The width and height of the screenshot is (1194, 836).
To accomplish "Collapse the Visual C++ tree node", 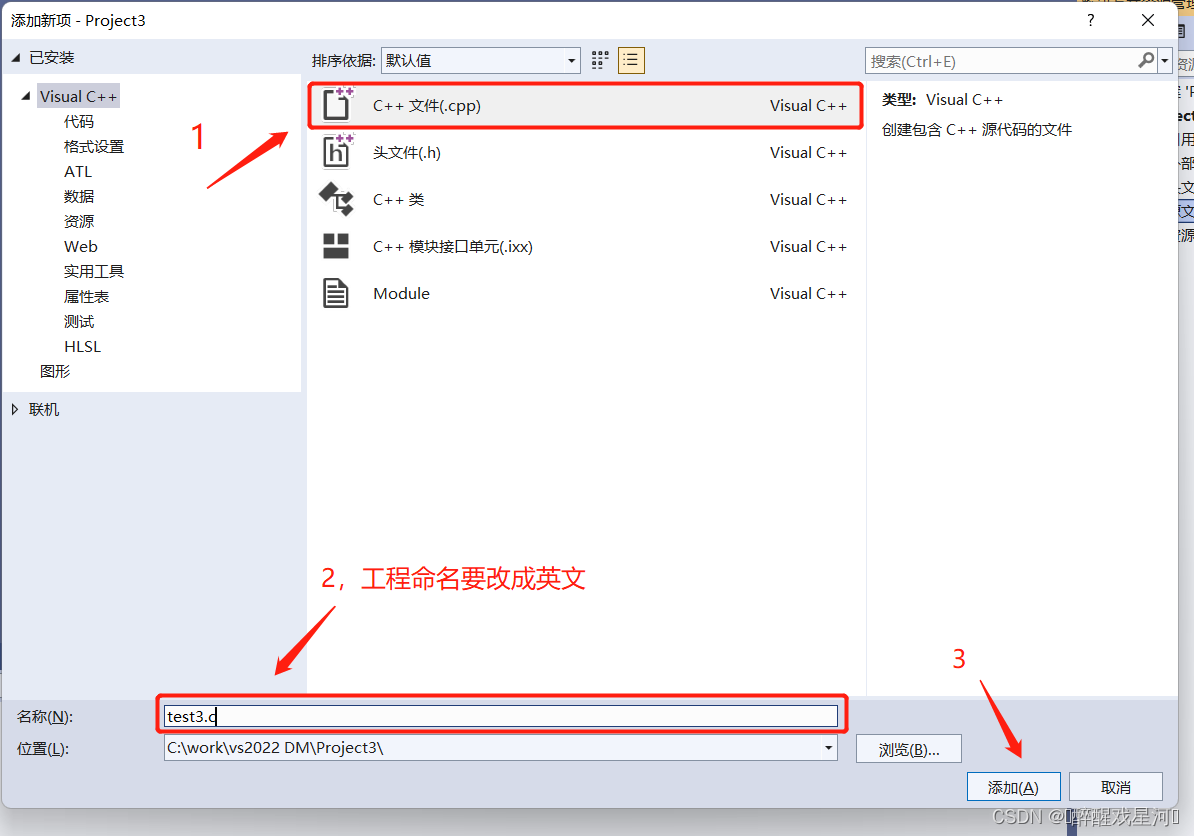I will pyautogui.click(x=23, y=95).
